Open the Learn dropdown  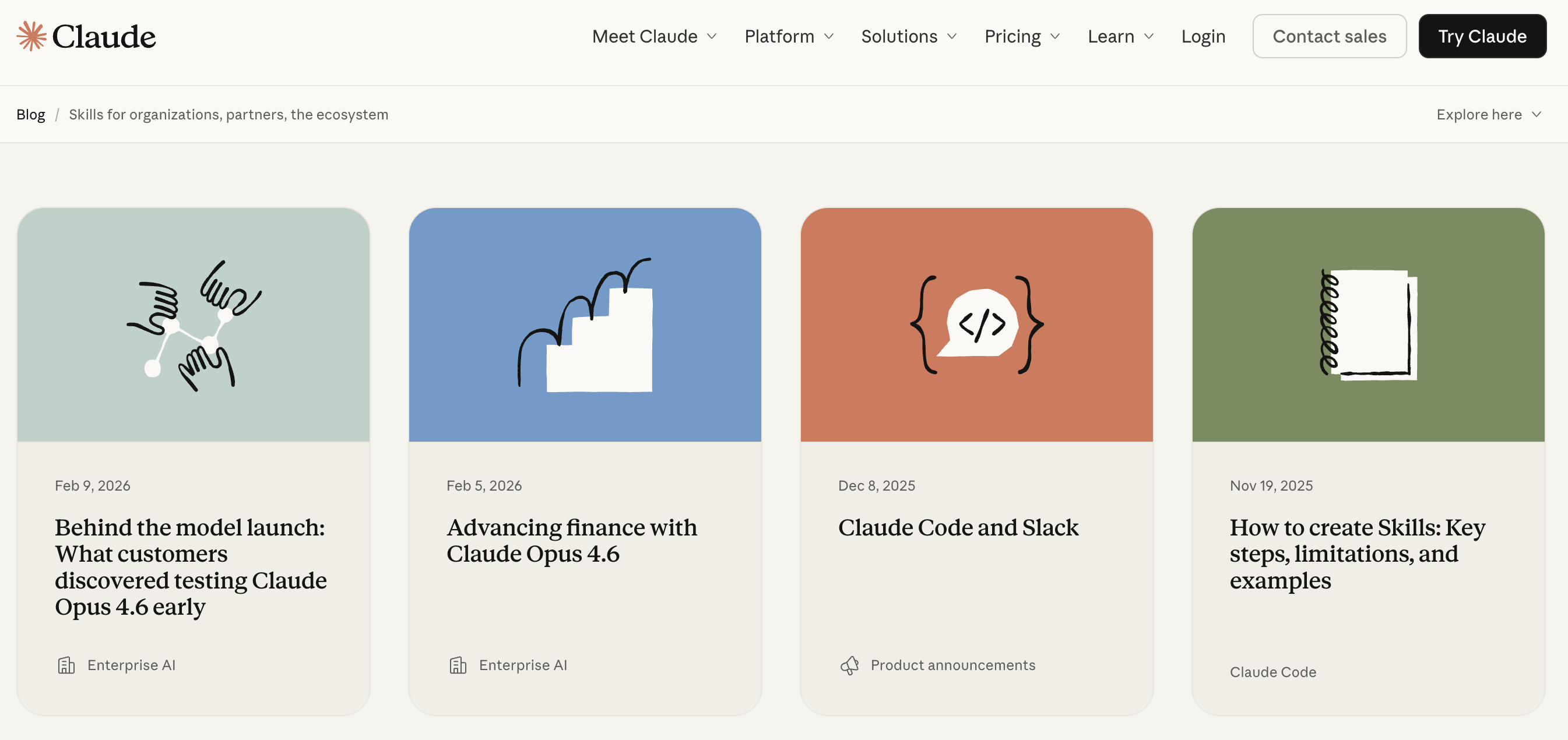coord(1120,37)
